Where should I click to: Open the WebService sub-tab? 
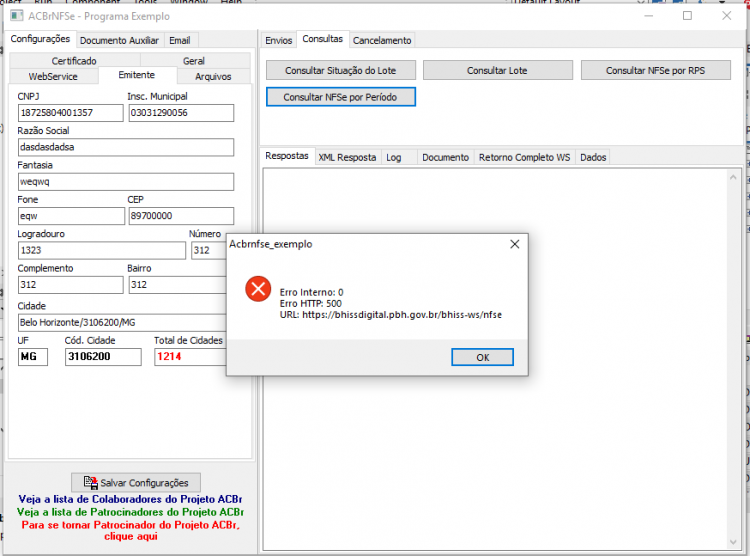[x=53, y=77]
